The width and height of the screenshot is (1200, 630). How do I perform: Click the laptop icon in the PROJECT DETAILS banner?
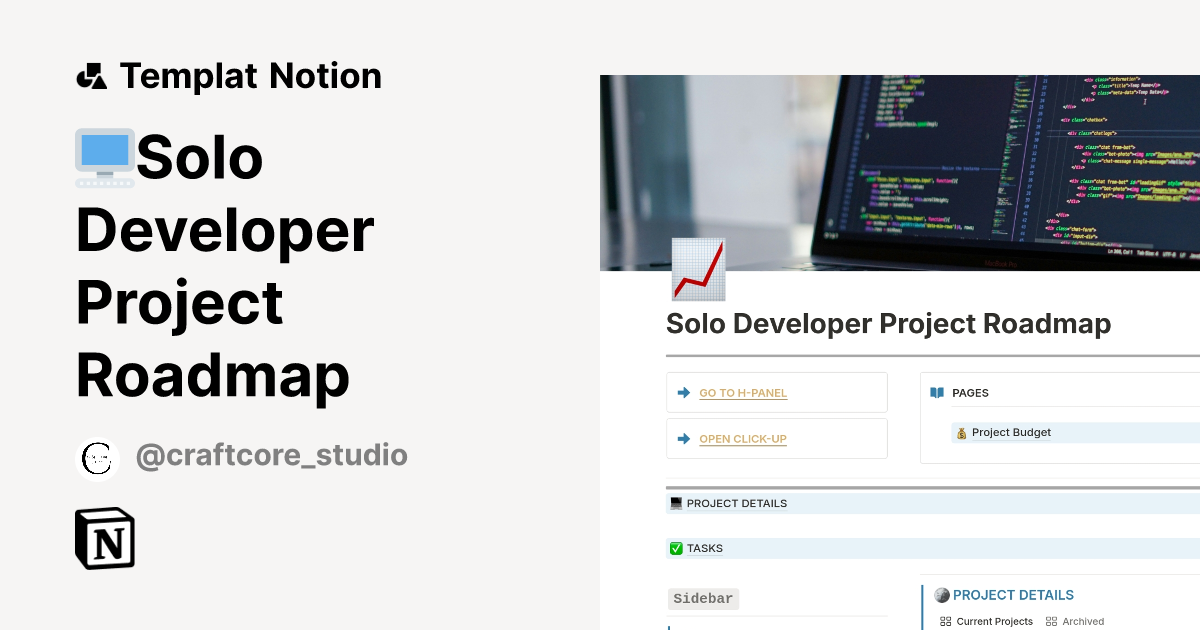tap(676, 503)
